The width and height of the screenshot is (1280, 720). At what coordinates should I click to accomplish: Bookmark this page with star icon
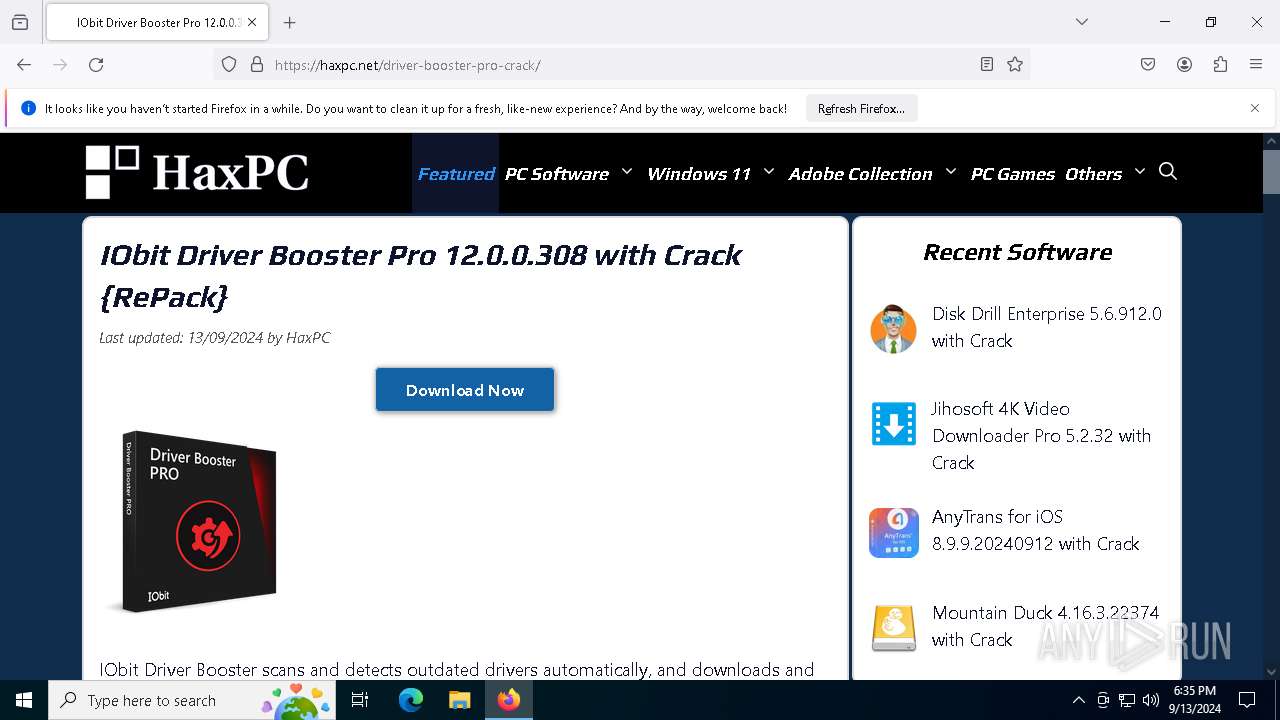click(x=1015, y=65)
